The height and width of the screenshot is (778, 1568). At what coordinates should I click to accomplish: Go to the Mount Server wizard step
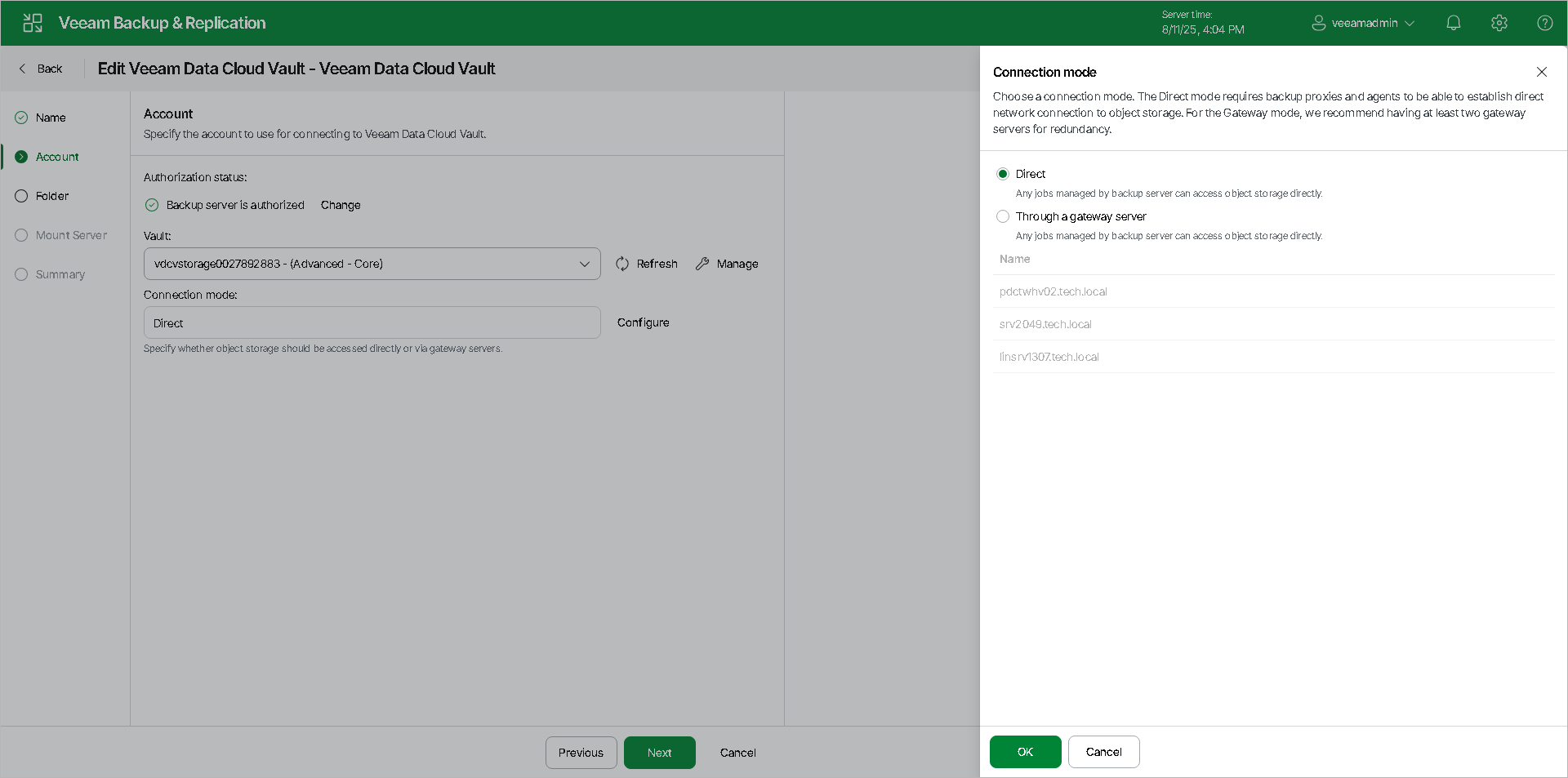71,235
